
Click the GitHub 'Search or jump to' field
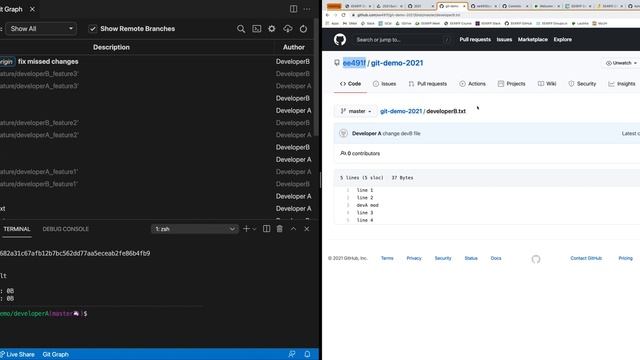point(402,40)
